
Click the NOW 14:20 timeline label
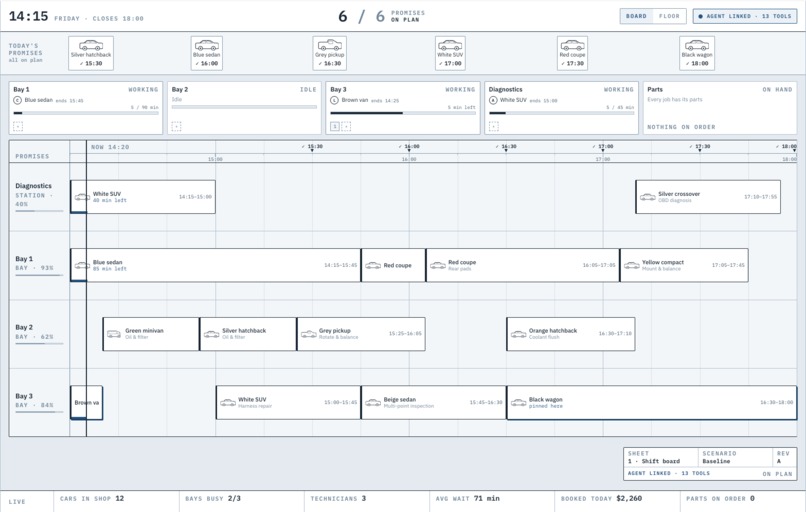point(110,147)
